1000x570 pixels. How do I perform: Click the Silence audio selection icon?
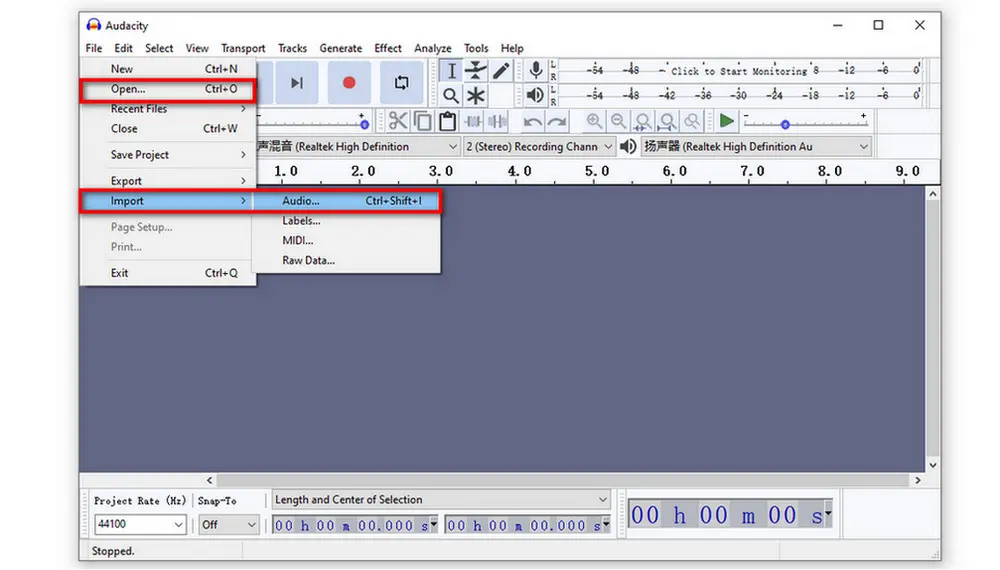[497, 121]
